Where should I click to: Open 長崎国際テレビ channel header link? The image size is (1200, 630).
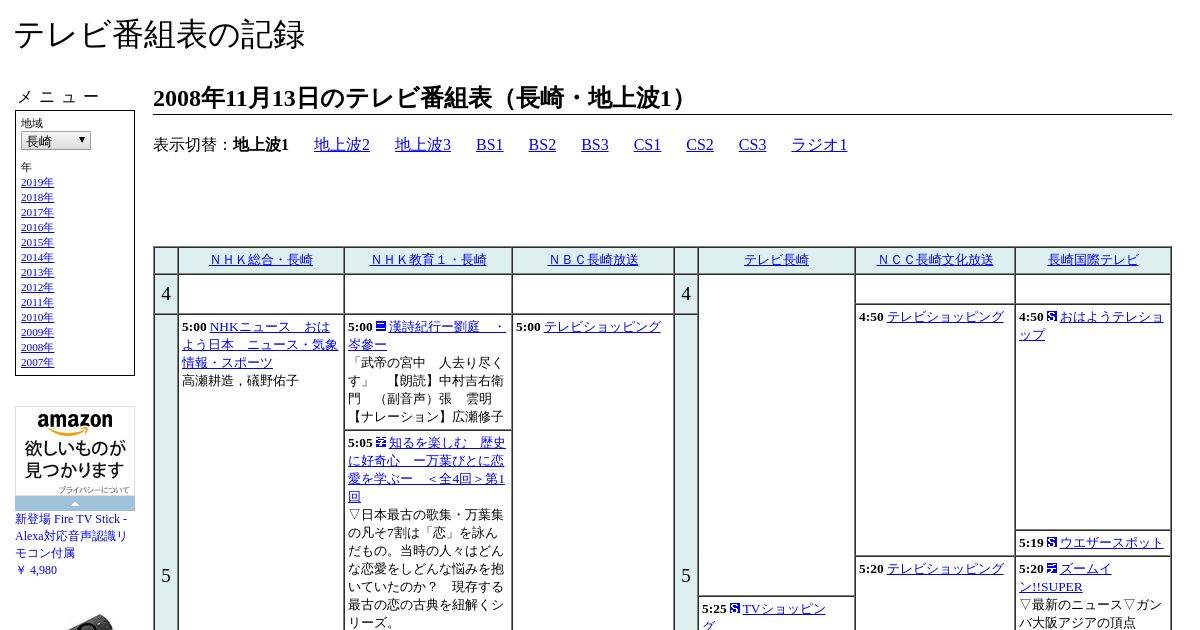coord(1093,260)
